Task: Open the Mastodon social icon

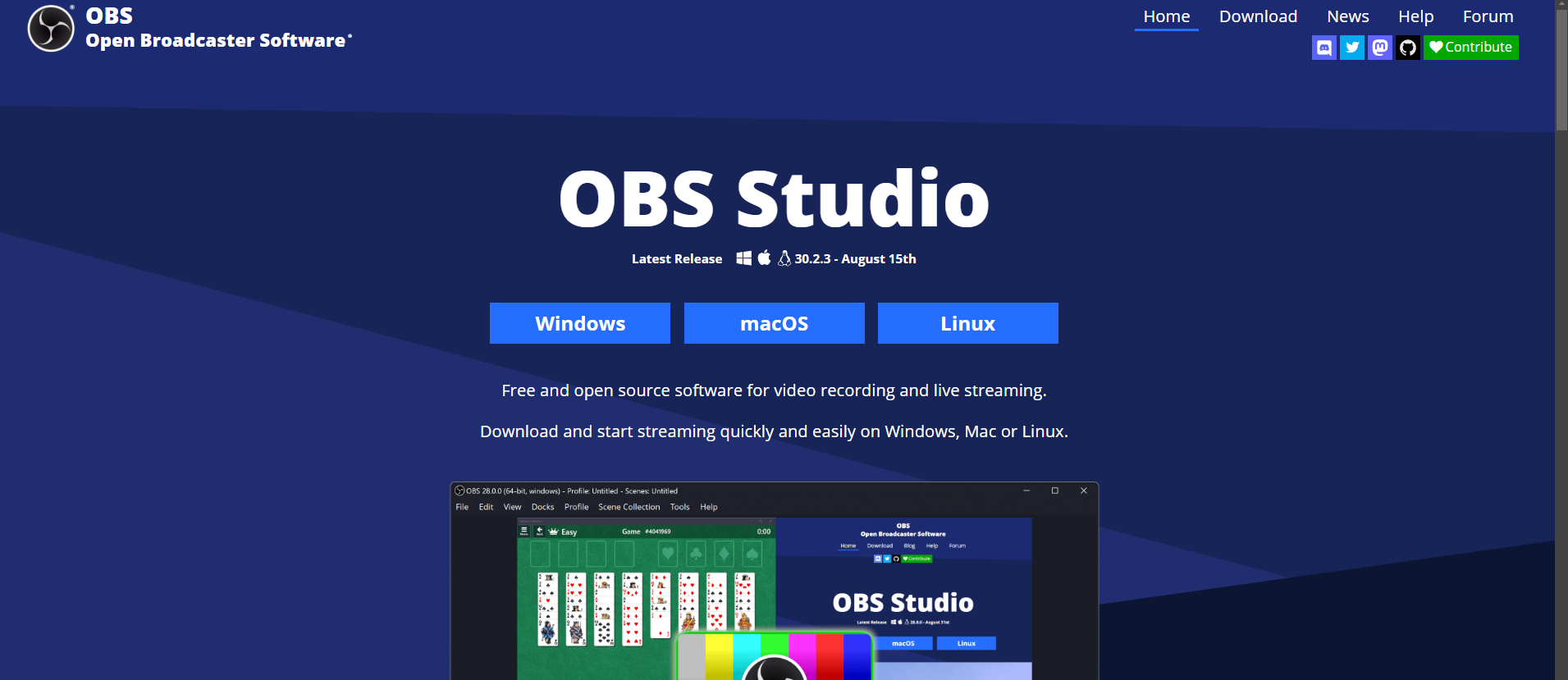Action: (x=1380, y=48)
